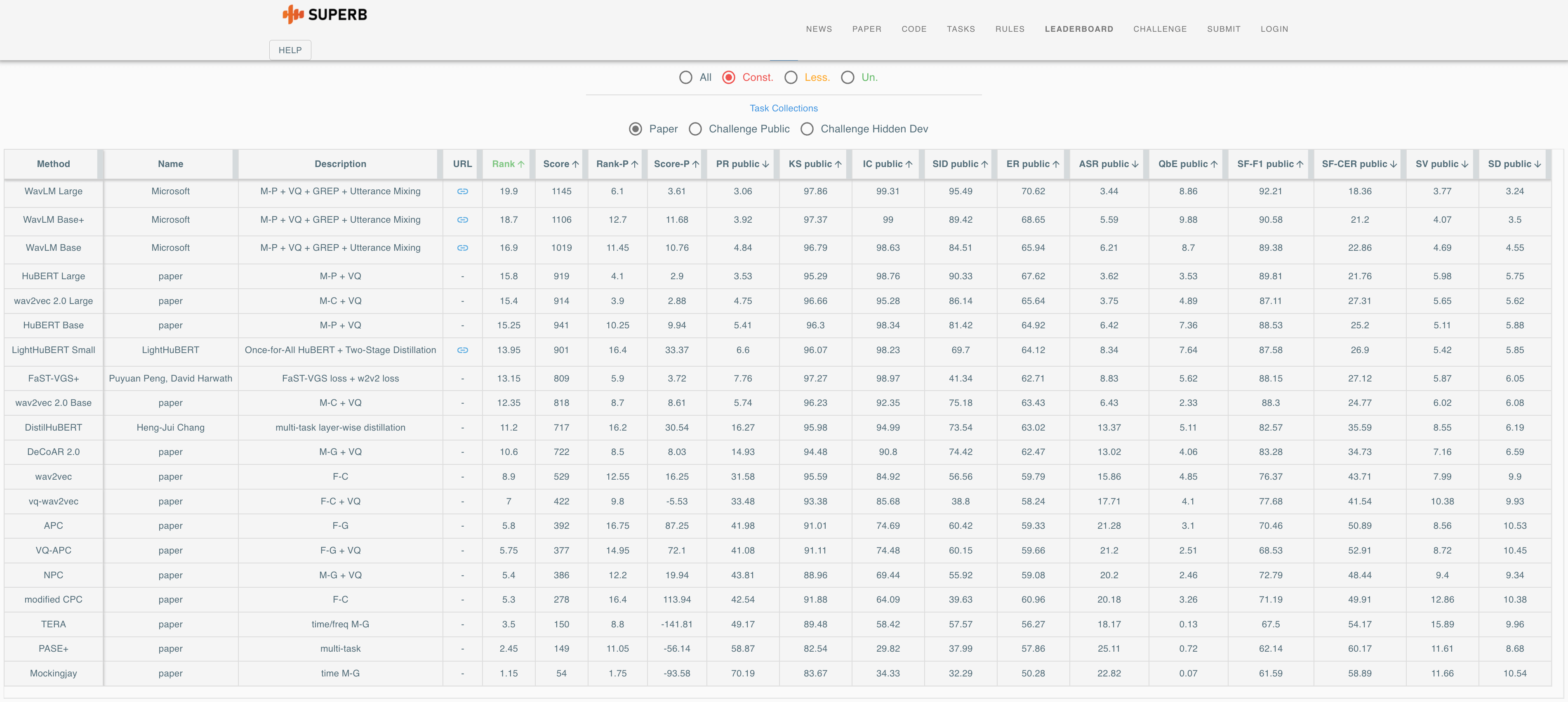This screenshot has width=1568, height=702.
Task: Open the LOGIN link
Action: [1274, 28]
